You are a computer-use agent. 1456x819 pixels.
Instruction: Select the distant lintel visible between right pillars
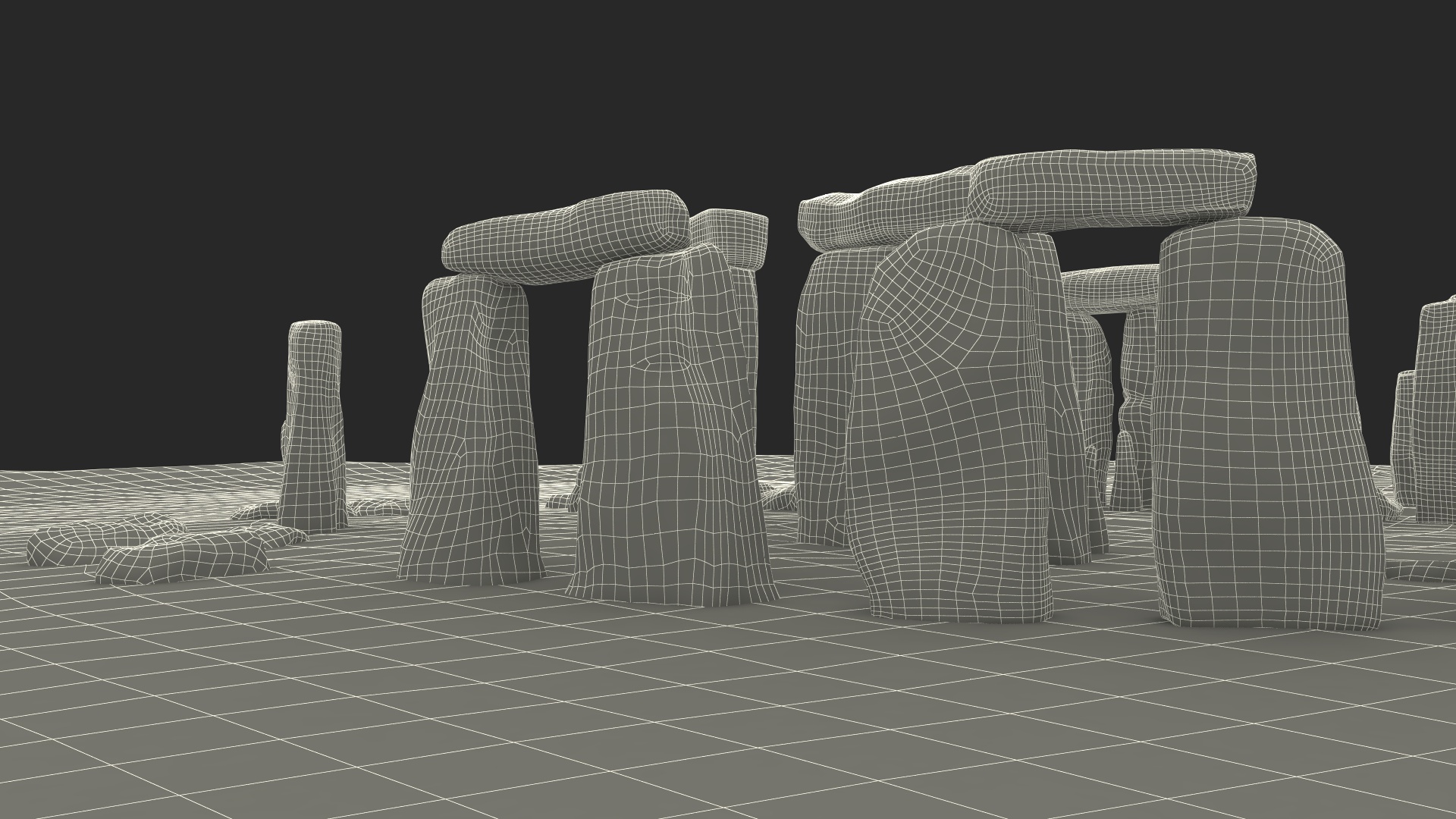pyautogui.click(x=1109, y=288)
